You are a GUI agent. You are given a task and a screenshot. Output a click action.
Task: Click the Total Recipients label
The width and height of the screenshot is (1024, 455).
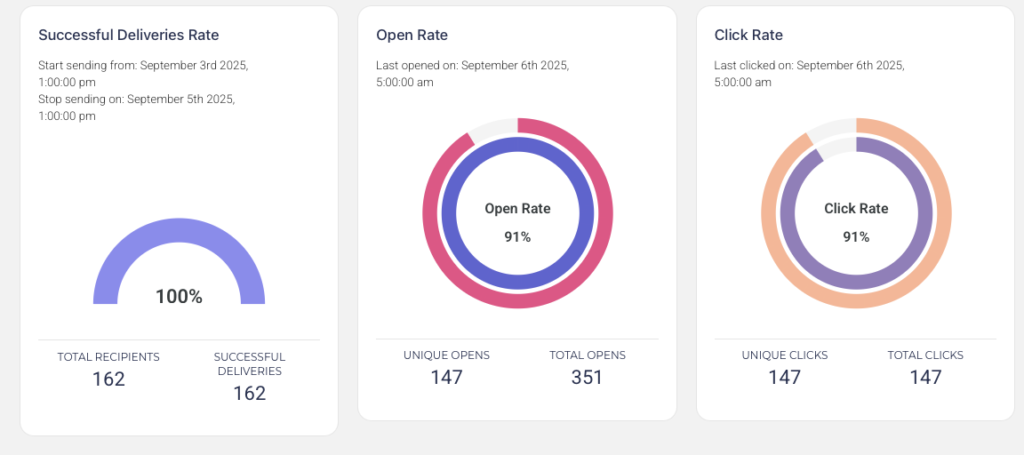(108, 356)
